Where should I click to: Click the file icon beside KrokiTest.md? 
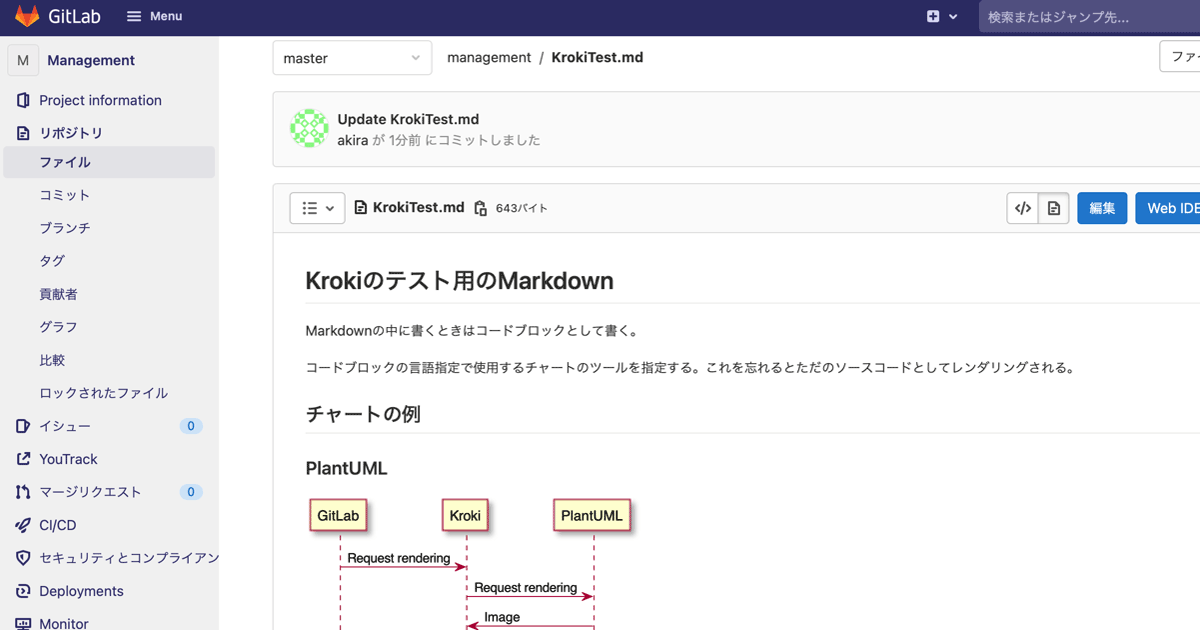click(361, 208)
